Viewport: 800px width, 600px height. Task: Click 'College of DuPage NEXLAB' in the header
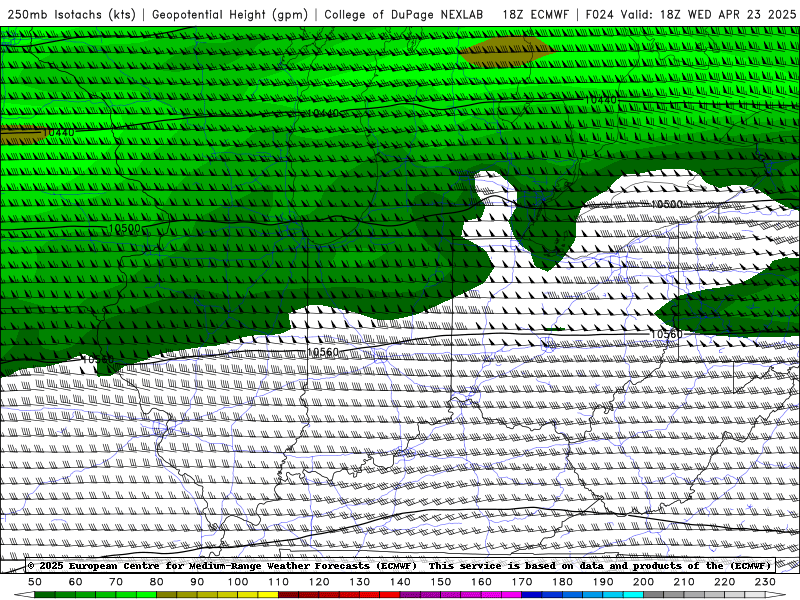[404, 14]
